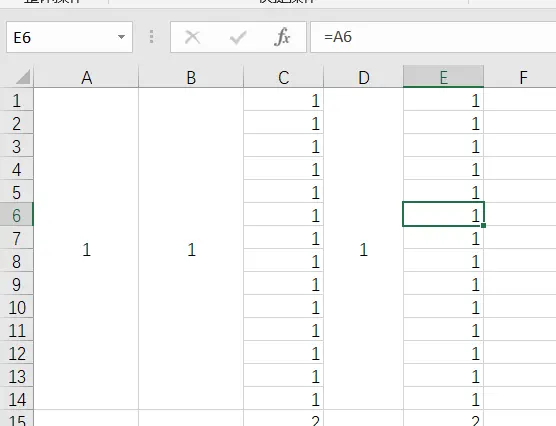Click cell C14
The width and height of the screenshot is (556, 426).
click(x=284, y=398)
